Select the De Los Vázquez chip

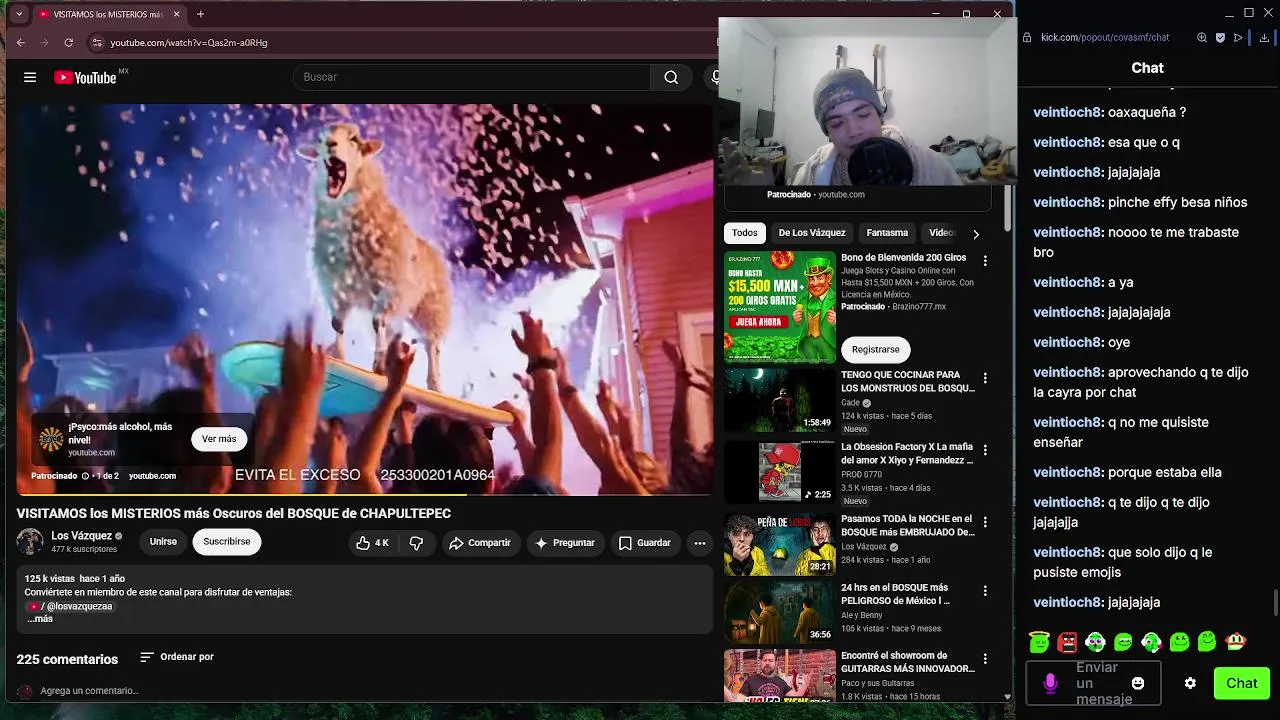click(812, 233)
